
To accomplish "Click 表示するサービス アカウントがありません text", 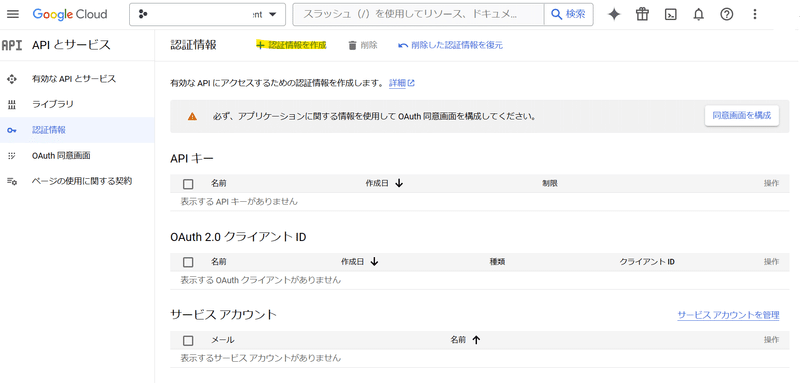I will [x=261, y=358].
